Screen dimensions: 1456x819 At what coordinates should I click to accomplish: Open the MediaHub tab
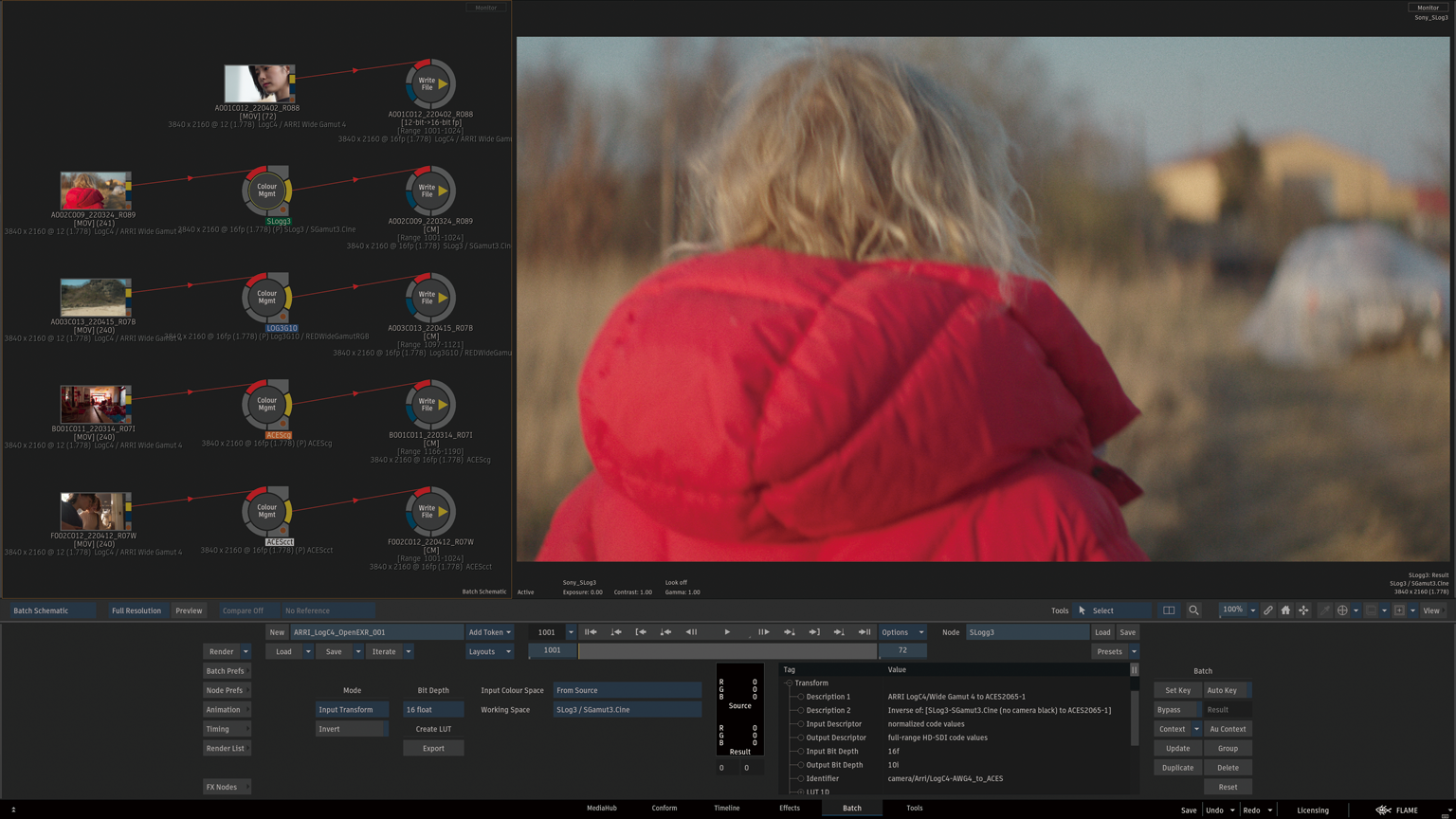(x=601, y=809)
